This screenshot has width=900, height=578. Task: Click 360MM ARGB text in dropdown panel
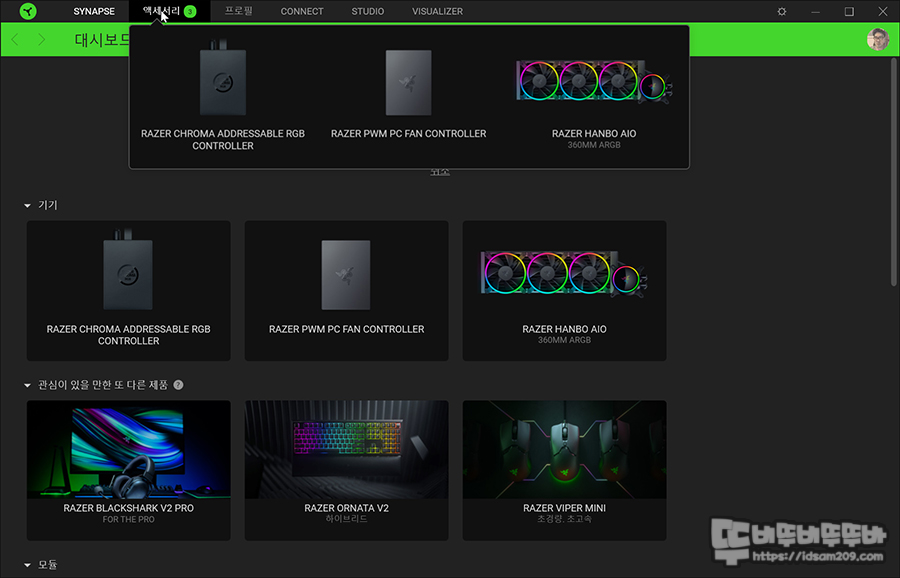[x=594, y=145]
